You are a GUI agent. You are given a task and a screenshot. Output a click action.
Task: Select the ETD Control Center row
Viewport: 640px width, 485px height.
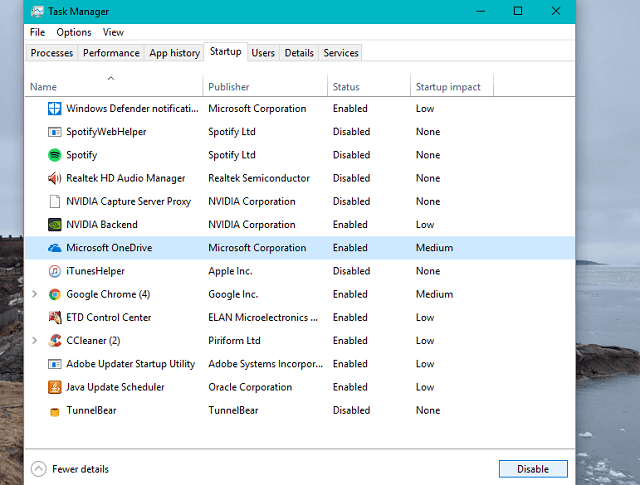click(x=108, y=318)
